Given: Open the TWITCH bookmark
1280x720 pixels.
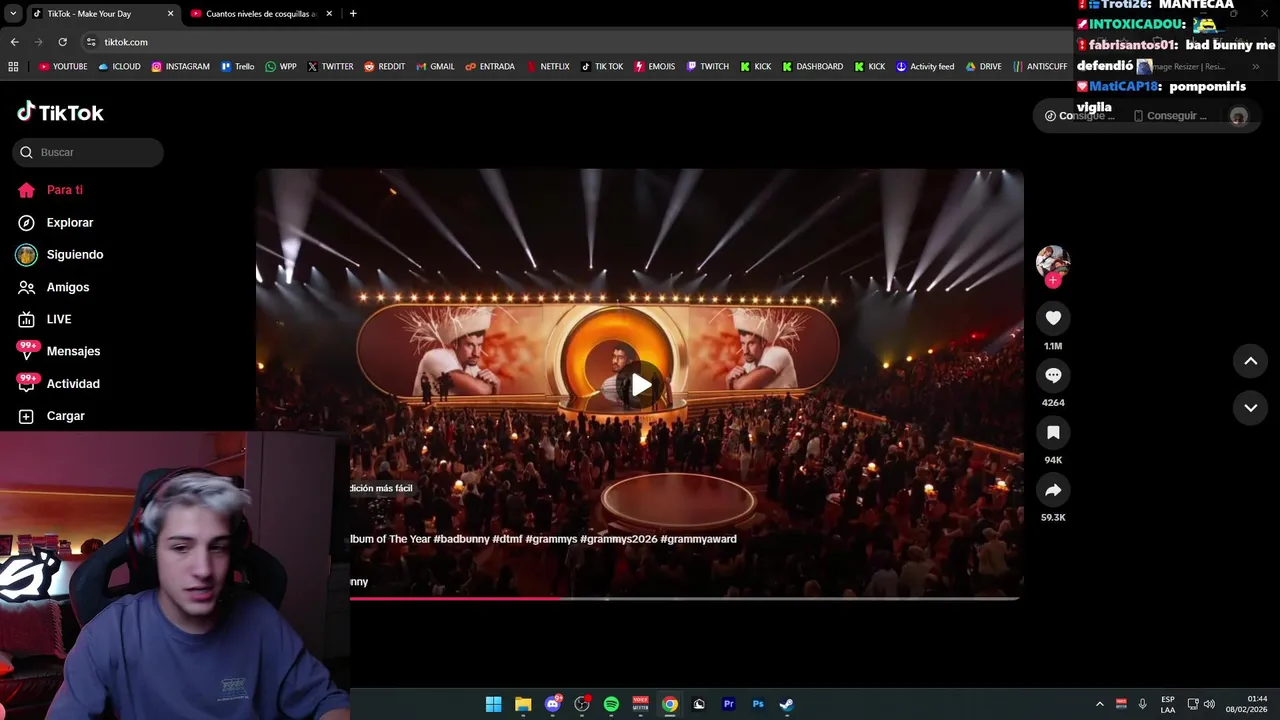Looking at the screenshot, I should coord(707,66).
